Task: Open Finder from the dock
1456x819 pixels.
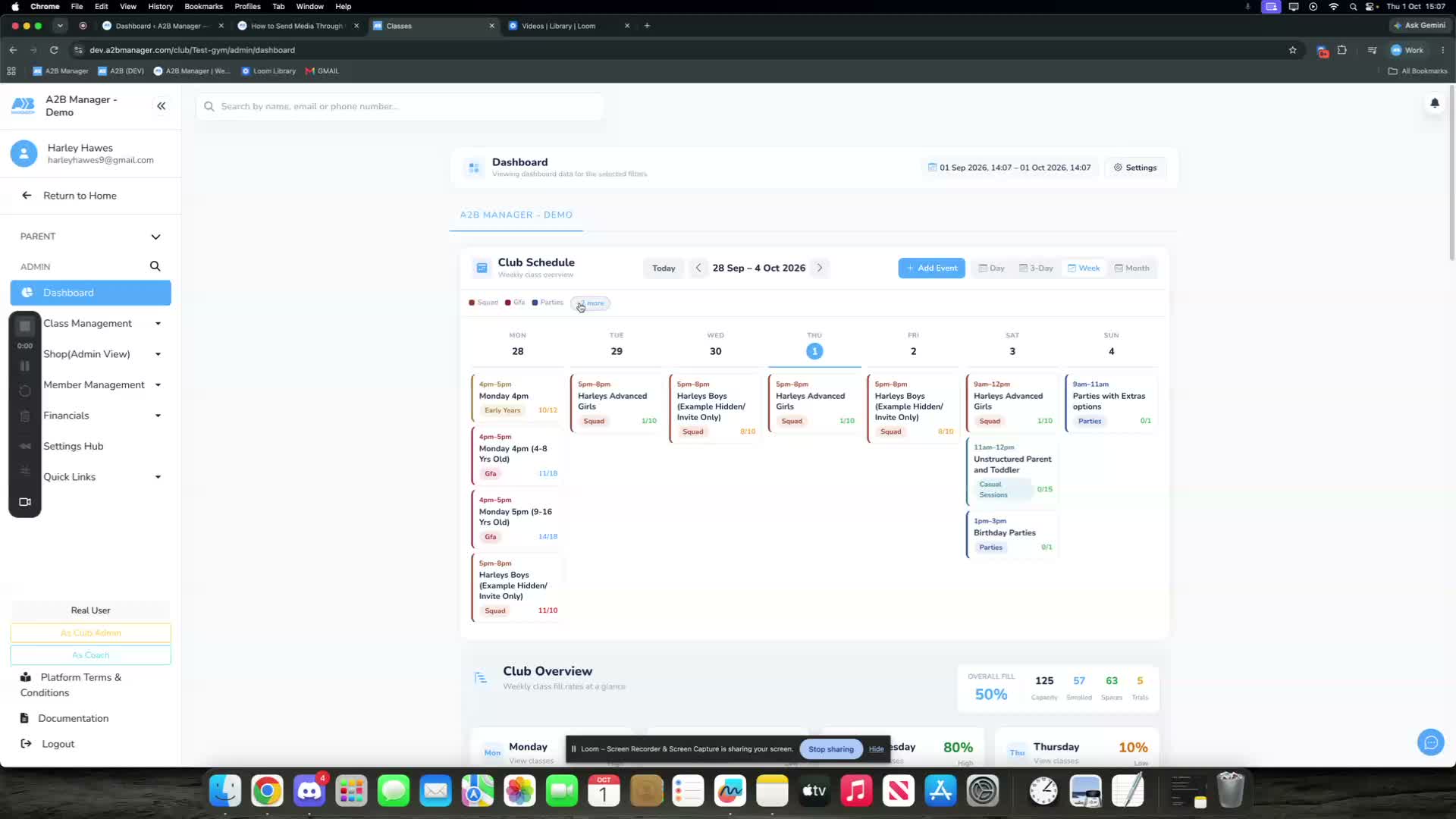Action: coord(225,791)
